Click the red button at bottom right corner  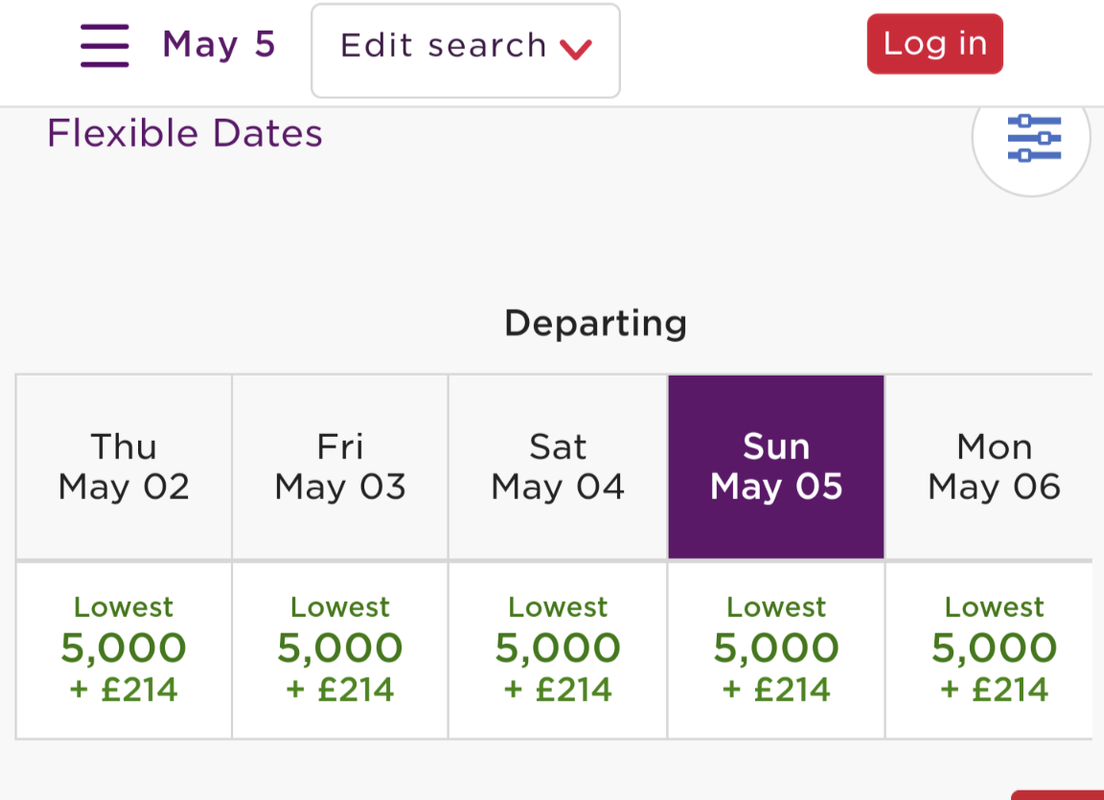click(1058, 795)
